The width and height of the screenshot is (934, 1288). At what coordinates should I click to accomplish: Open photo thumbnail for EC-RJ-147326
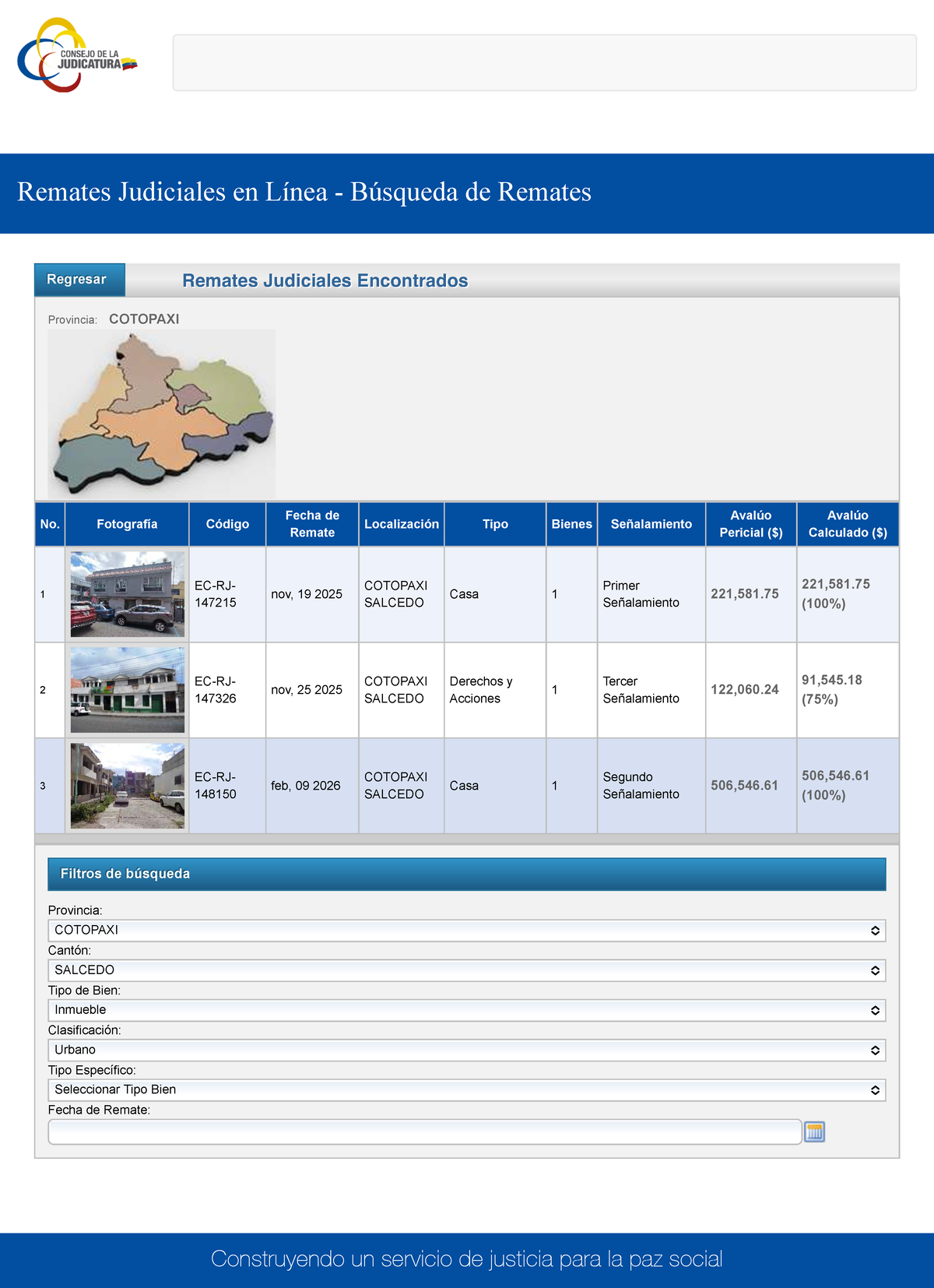coord(128,690)
